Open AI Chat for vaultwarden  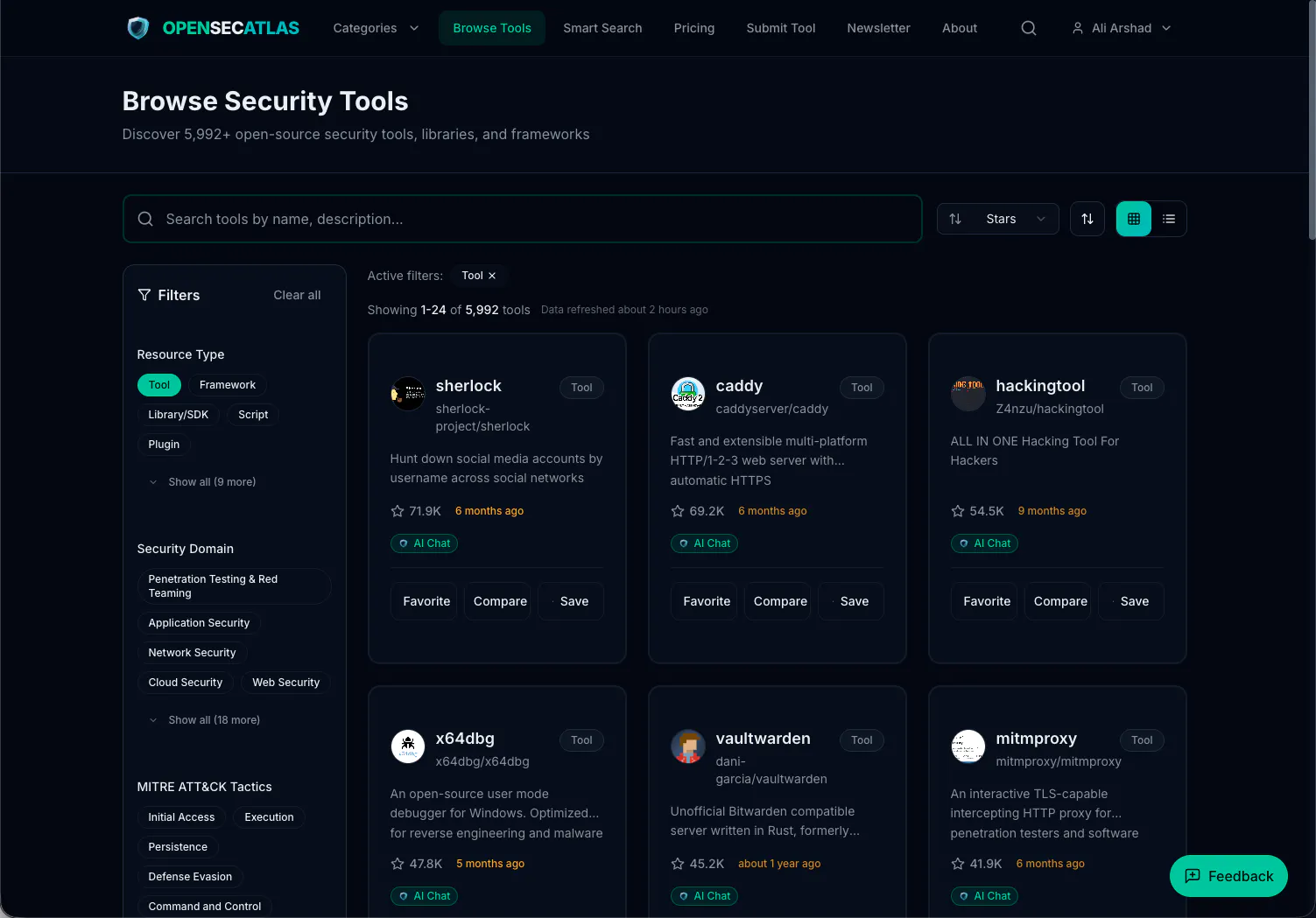click(704, 896)
